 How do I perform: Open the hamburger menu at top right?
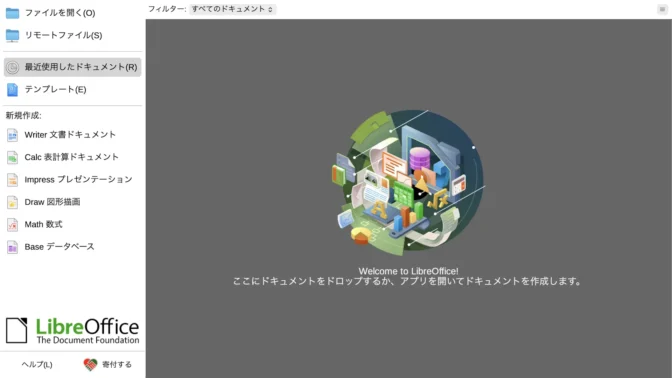662,9
